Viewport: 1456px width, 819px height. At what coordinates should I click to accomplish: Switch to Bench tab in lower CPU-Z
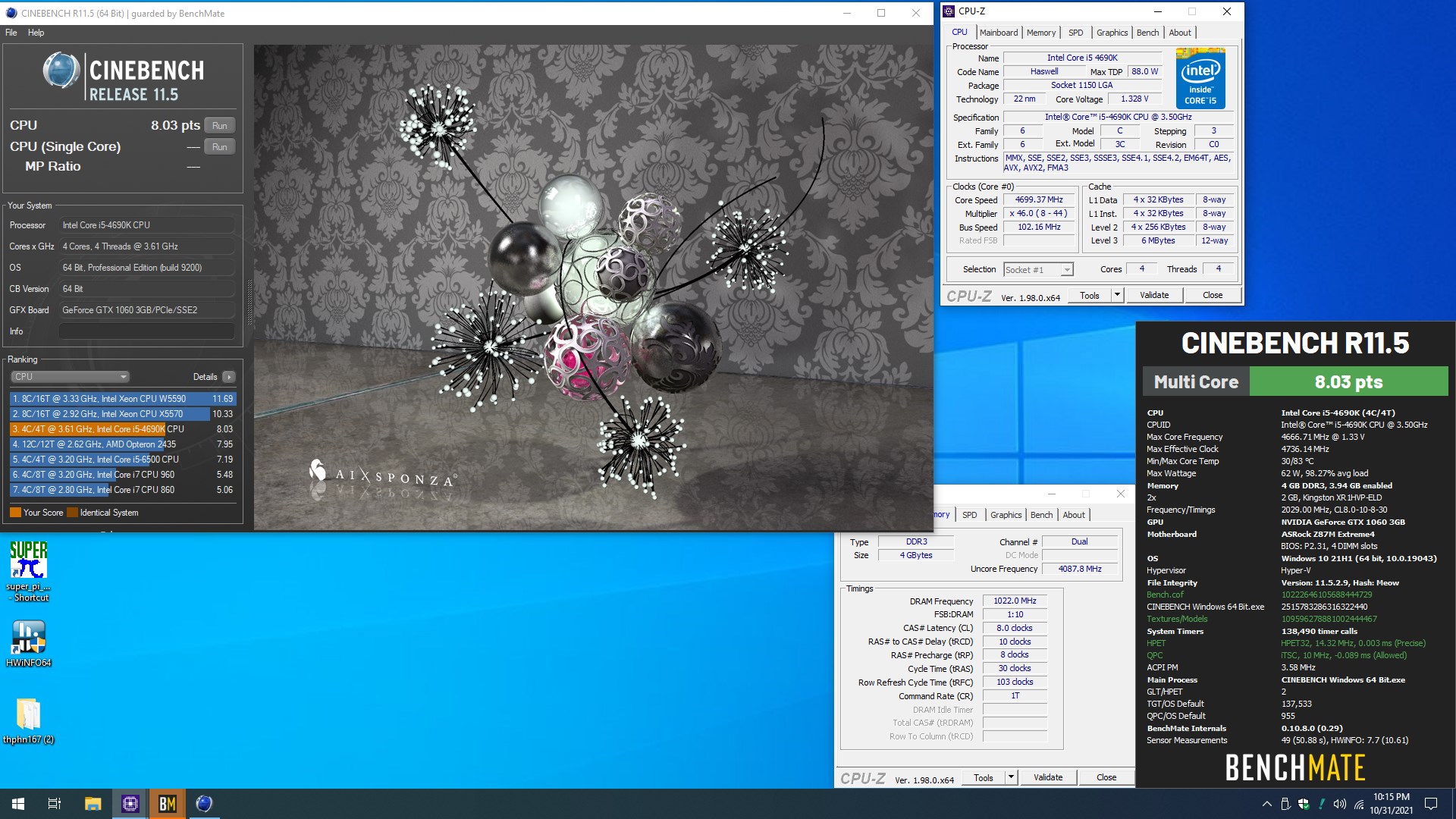pyautogui.click(x=1041, y=515)
